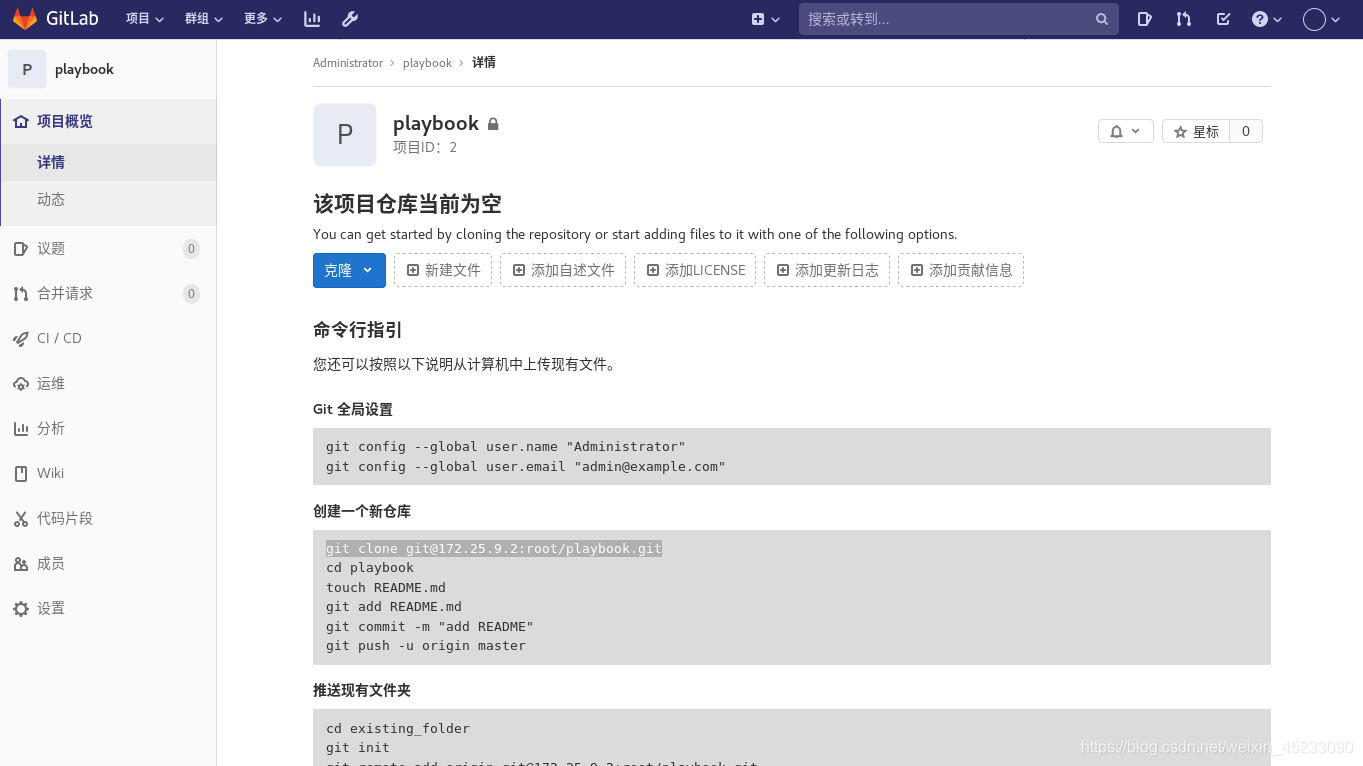Image resolution: width=1363 pixels, height=766 pixels.
Task: Open the merge requests icon in top bar
Action: [x=1184, y=19]
